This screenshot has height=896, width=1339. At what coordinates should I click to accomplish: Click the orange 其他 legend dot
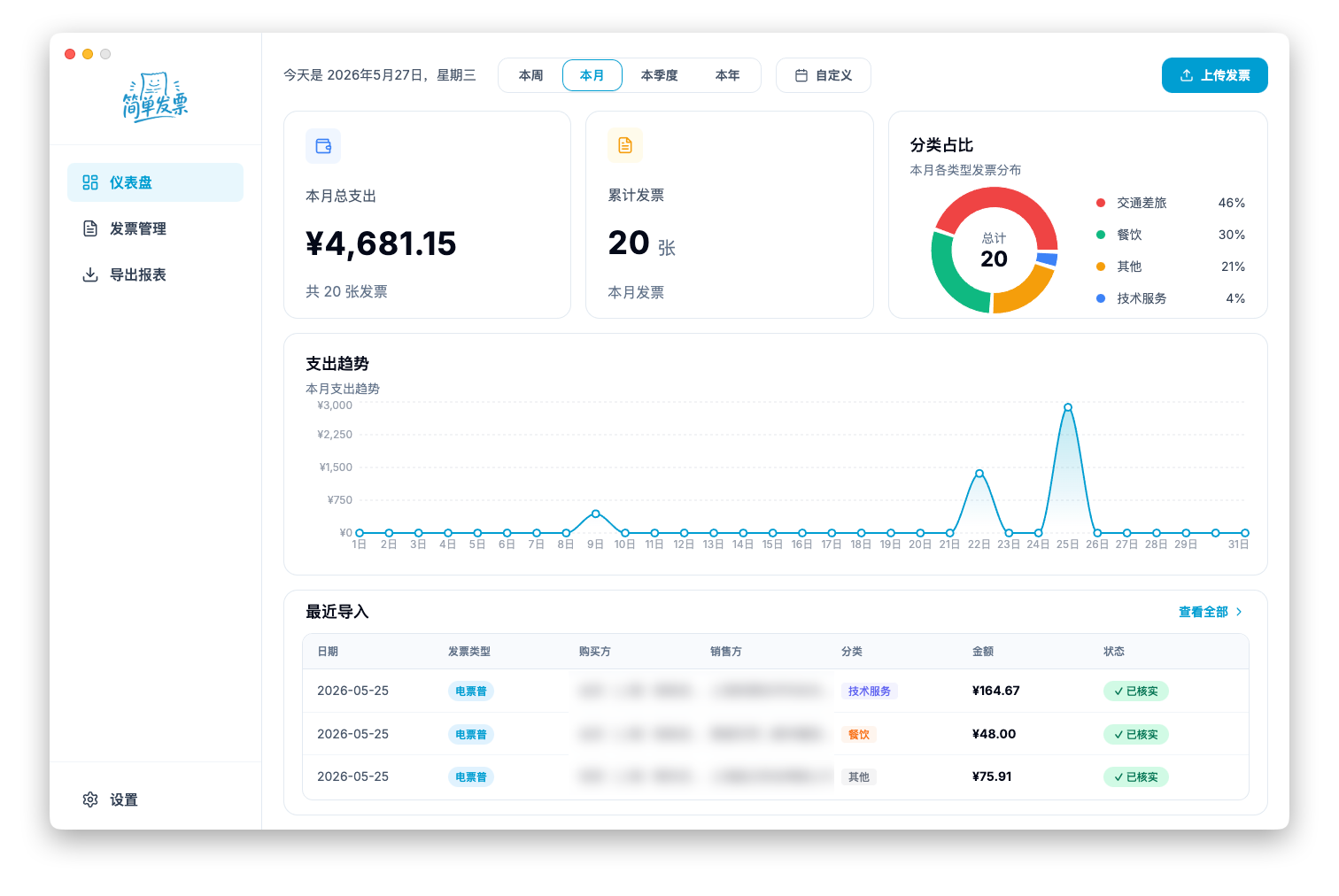(1101, 266)
